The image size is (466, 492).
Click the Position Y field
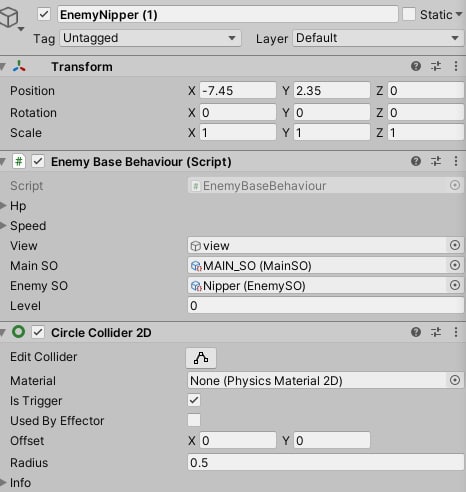(332, 90)
